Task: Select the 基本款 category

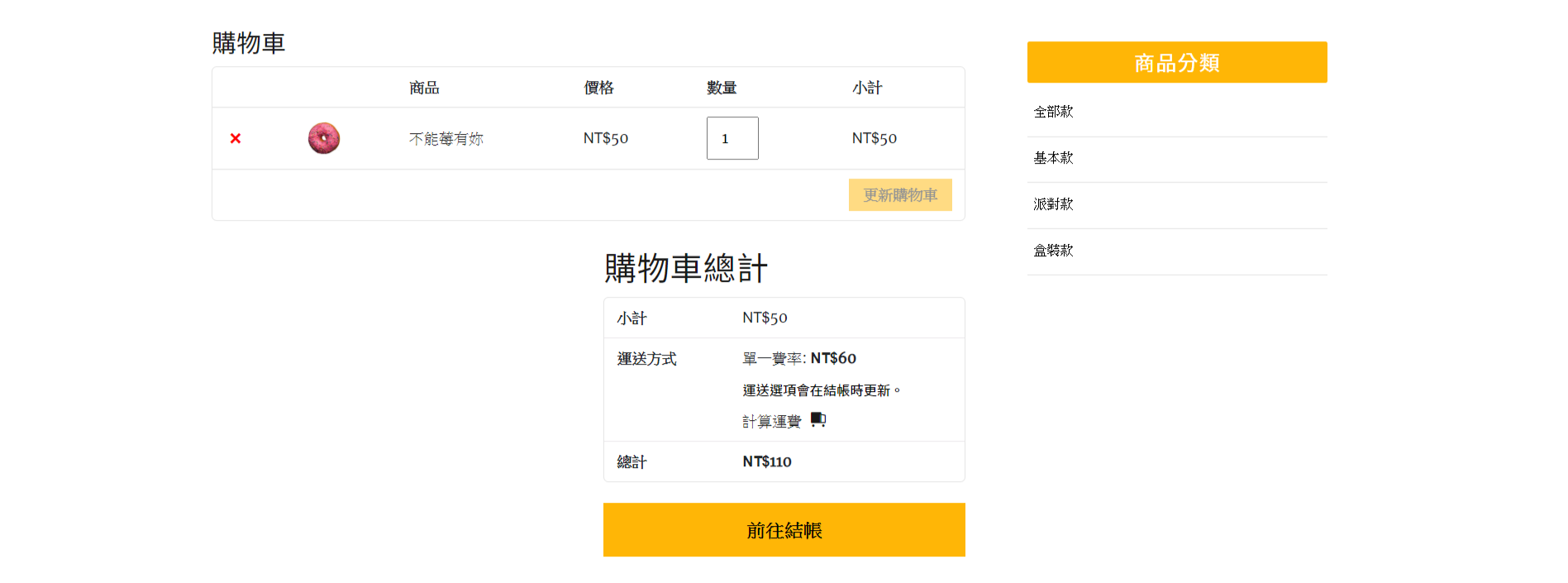Action: pos(1053,158)
